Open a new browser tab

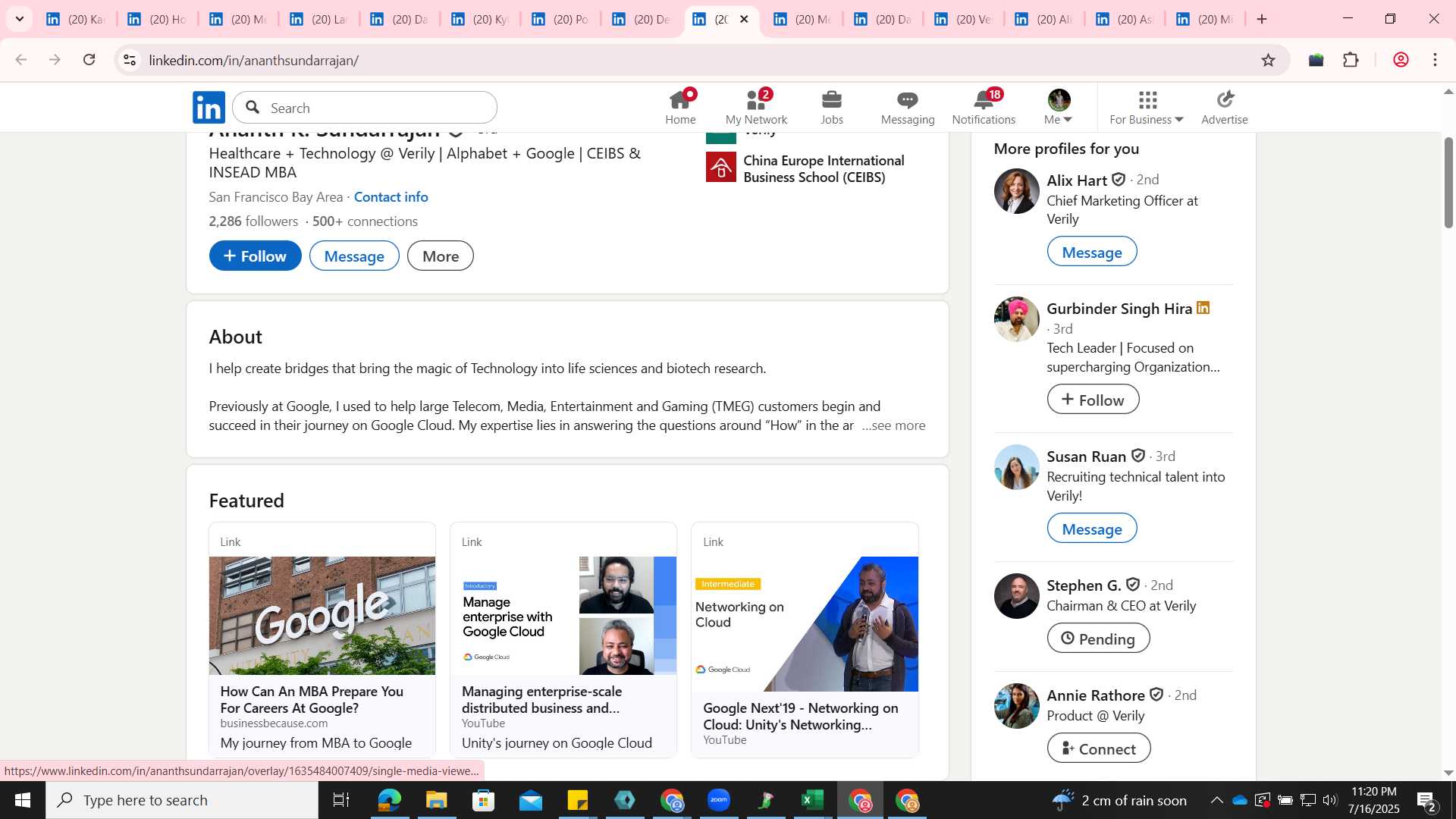point(1262,19)
